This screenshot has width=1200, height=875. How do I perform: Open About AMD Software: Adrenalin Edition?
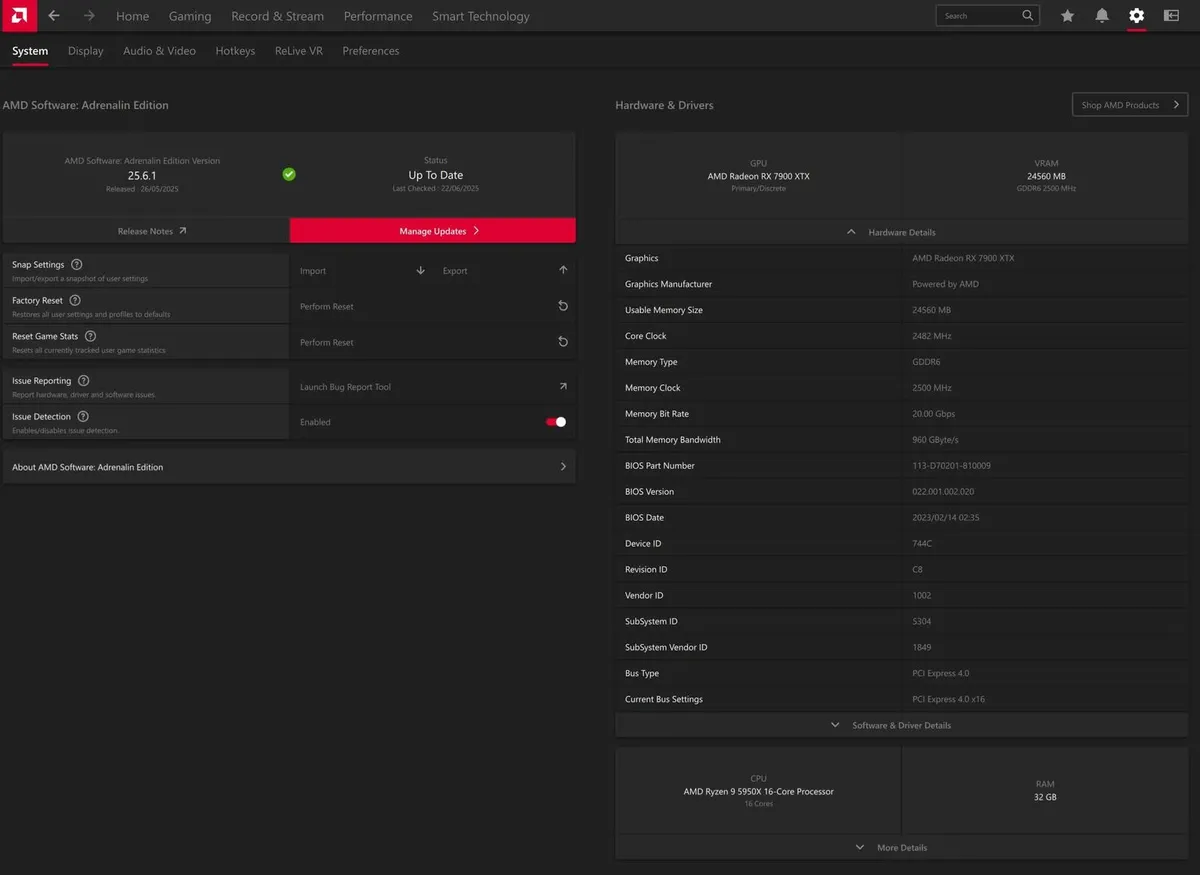point(289,467)
